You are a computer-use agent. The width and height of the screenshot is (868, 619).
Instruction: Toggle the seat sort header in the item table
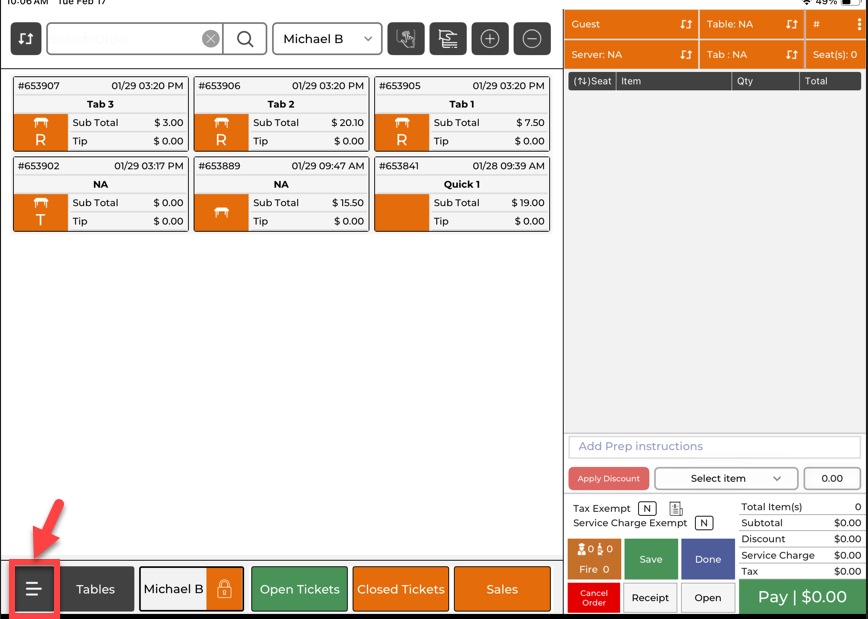[592, 81]
